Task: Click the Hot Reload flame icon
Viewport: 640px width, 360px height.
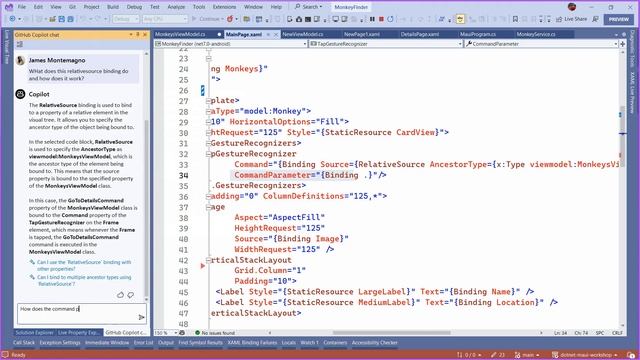Action: click(x=230, y=19)
